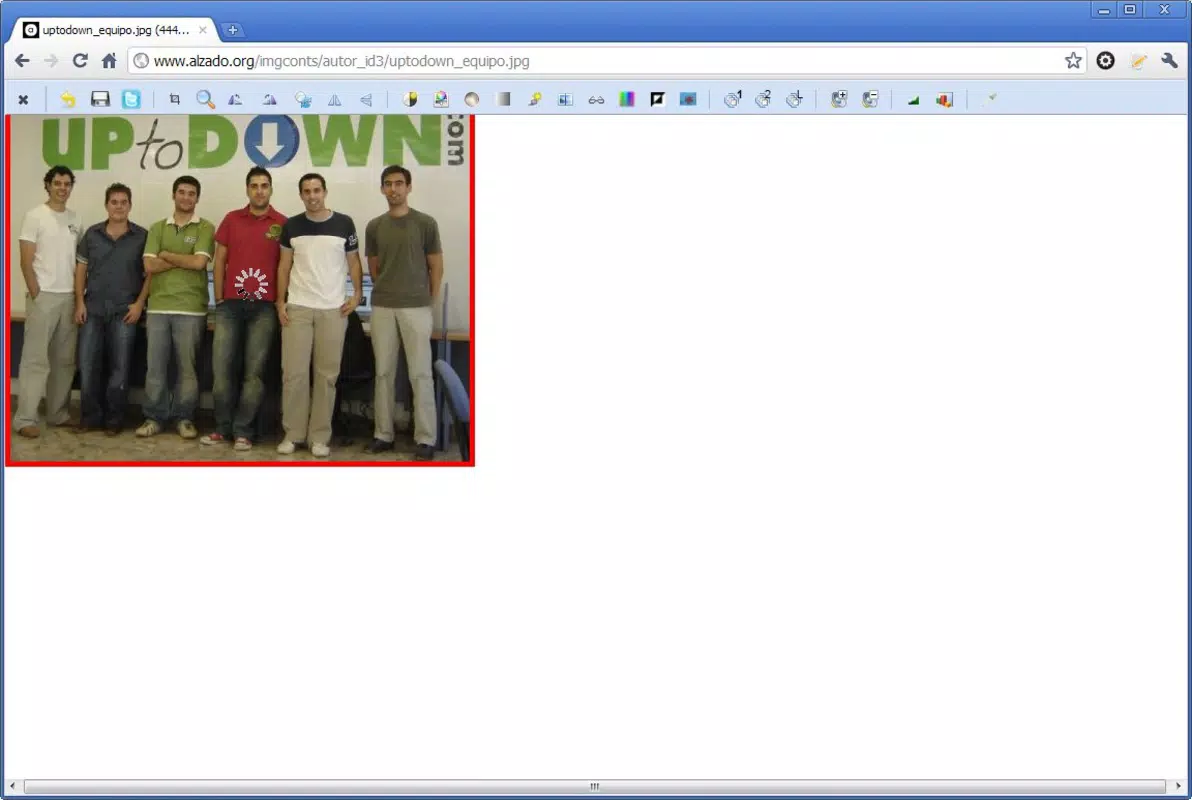1192x800 pixels.
Task: Click the yellow undo arrow icon
Action: 68,99
